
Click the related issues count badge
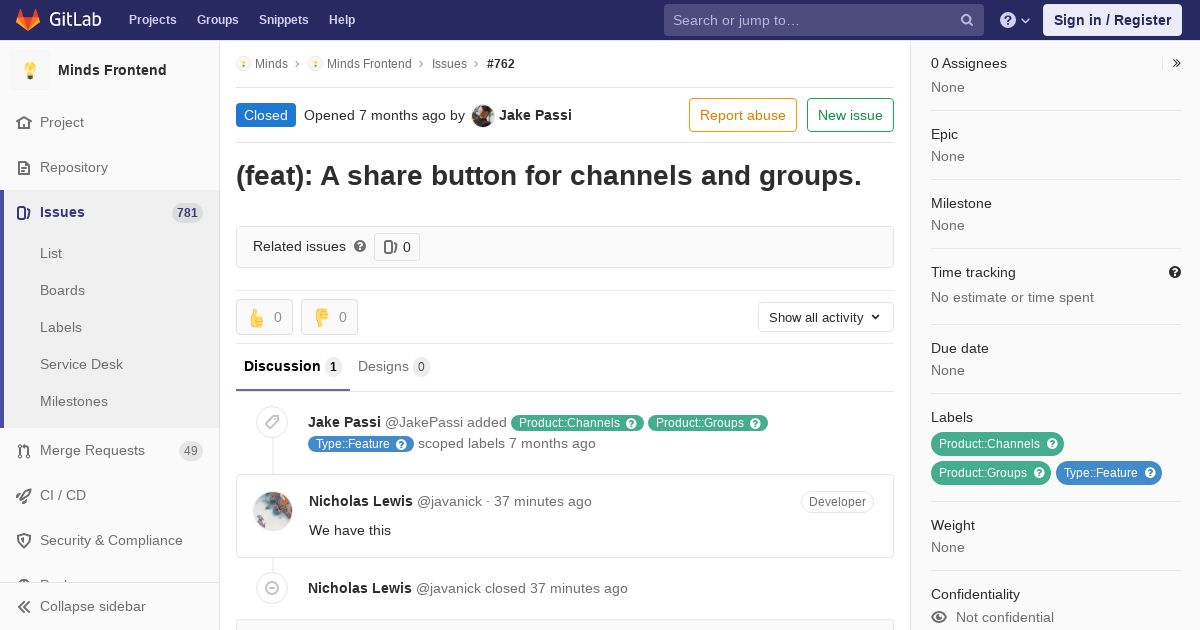click(x=397, y=247)
